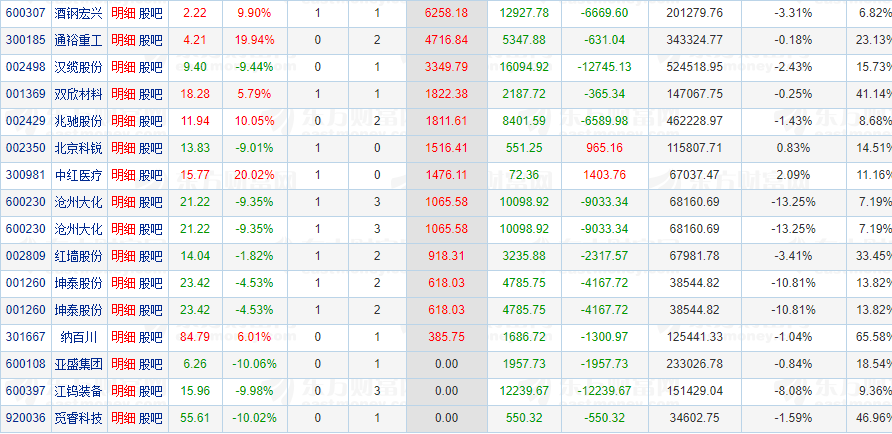The height and width of the screenshot is (434, 892).
Task: Open 觅睿科技 stock name link
Action: click(x=79, y=419)
